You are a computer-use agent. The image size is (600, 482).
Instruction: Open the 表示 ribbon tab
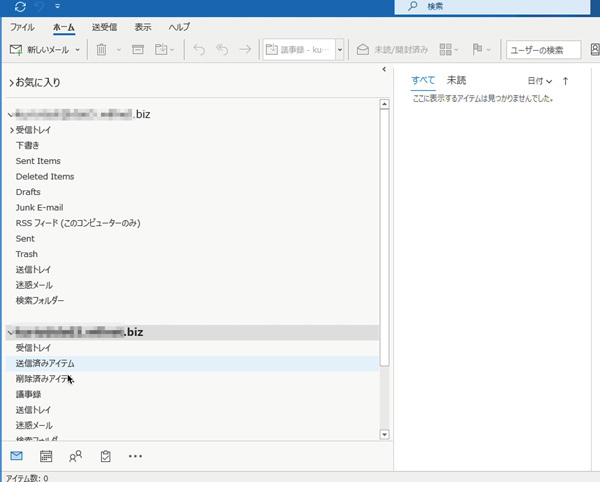tap(143, 27)
